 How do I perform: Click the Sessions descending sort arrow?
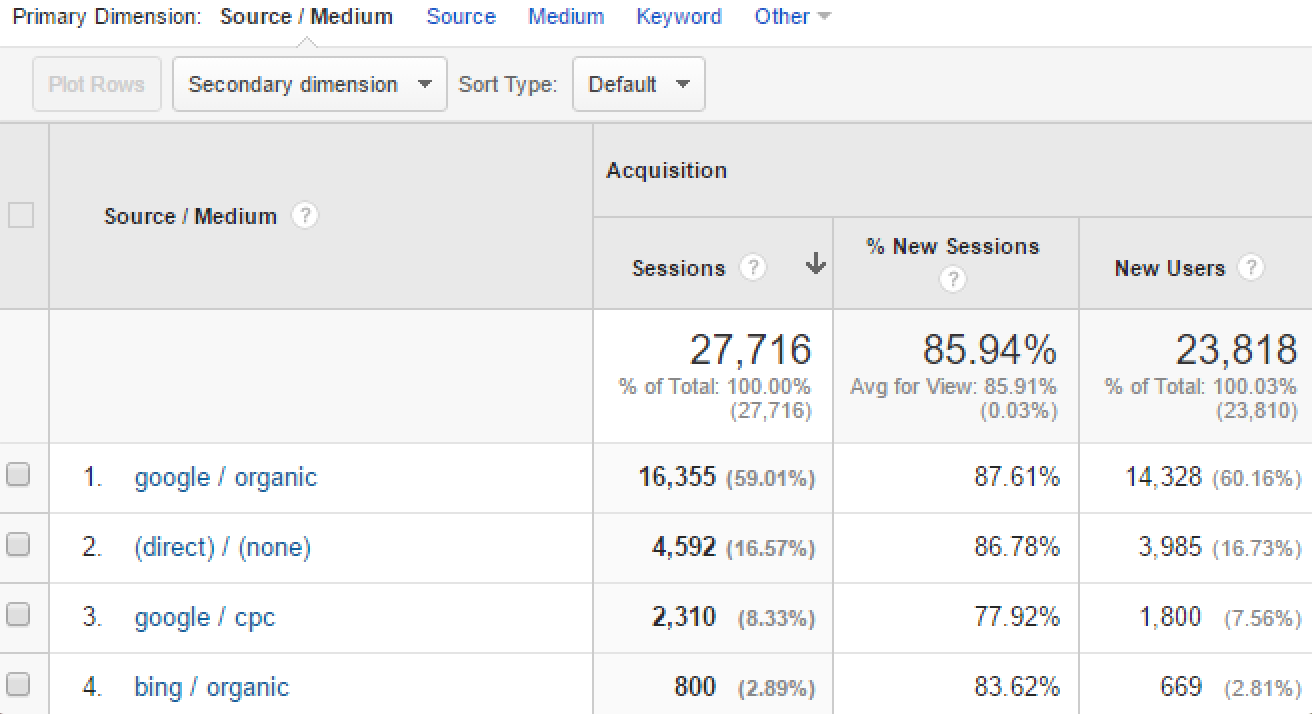point(816,265)
